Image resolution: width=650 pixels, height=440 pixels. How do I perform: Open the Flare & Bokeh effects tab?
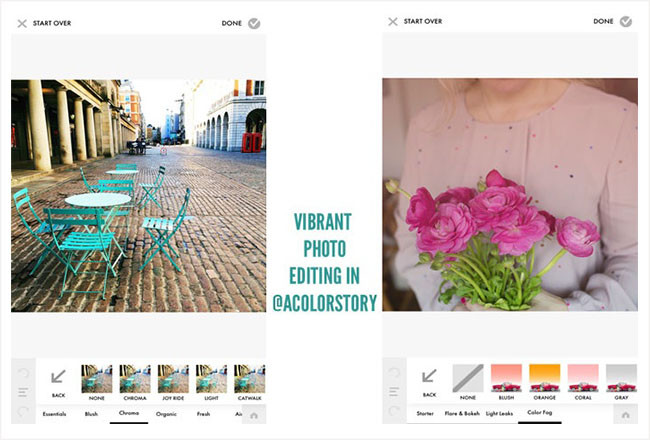pos(462,413)
